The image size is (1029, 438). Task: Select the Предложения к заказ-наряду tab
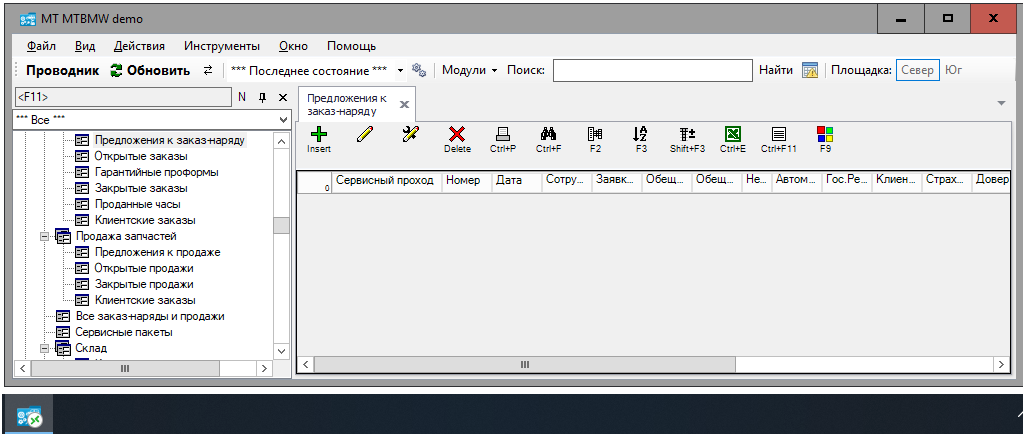pyautogui.click(x=346, y=104)
